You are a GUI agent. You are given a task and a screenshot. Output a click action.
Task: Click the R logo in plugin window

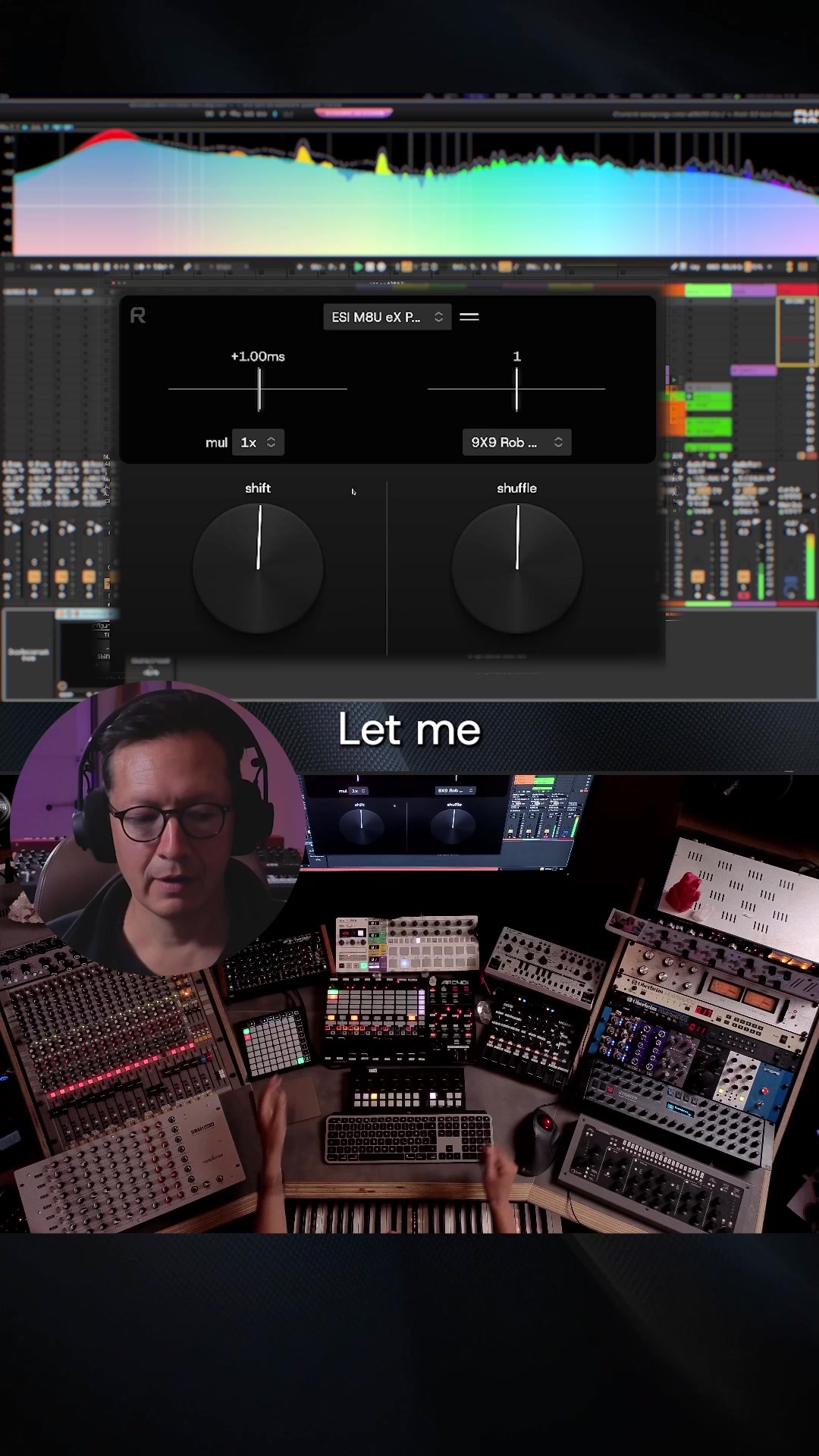tap(137, 315)
